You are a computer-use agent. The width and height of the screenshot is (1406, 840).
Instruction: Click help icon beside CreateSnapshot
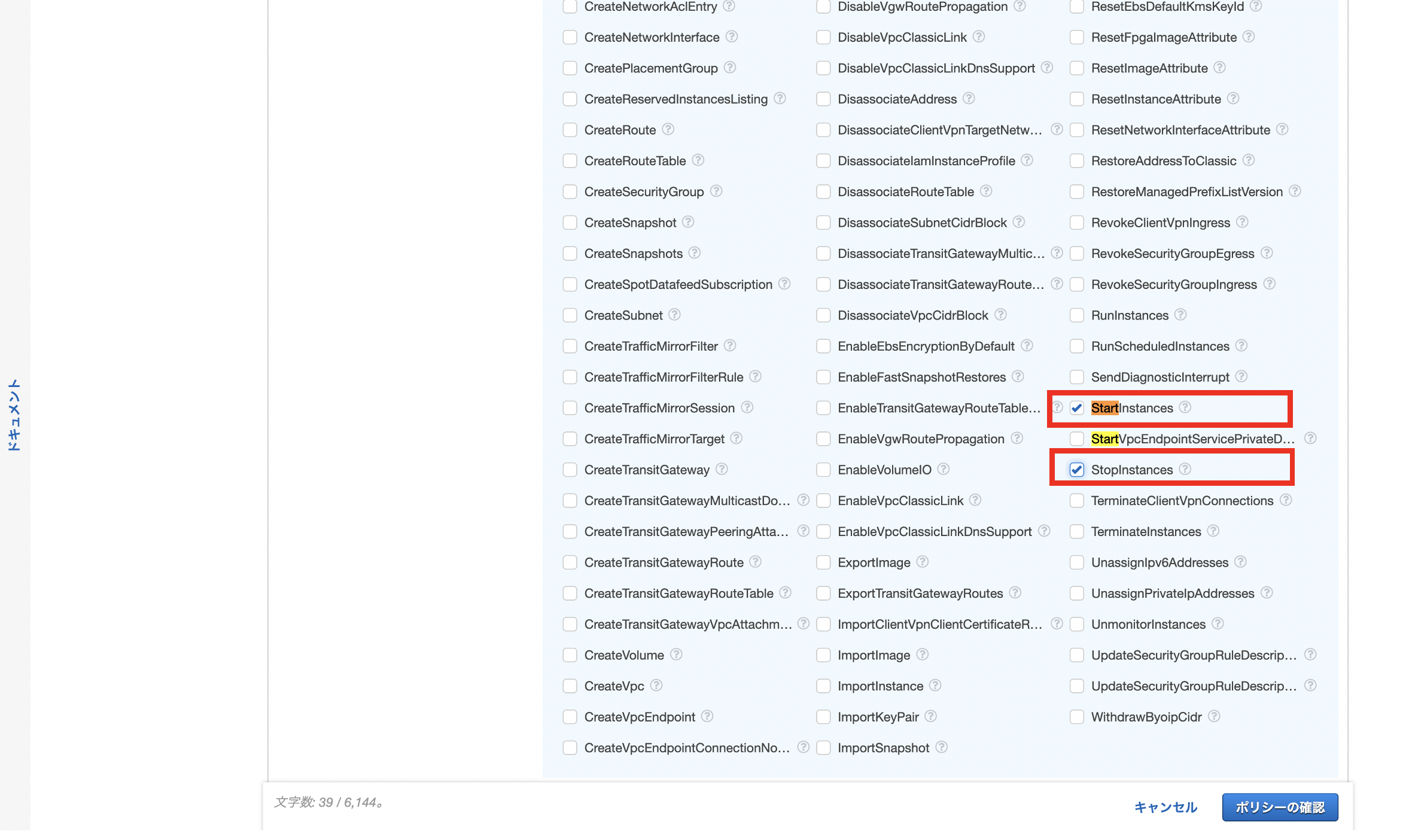coord(688,222)
